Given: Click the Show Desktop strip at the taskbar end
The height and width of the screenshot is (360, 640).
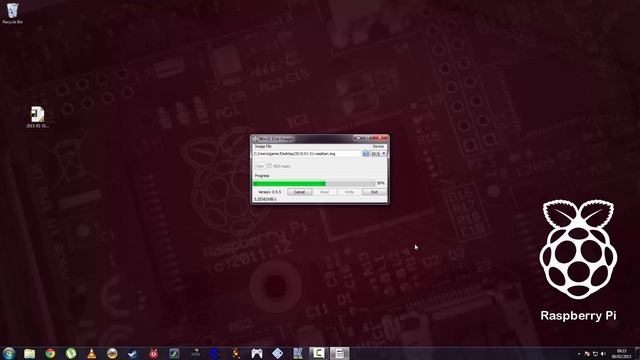Looking at the screenshot, I should (x=637, y=353).
